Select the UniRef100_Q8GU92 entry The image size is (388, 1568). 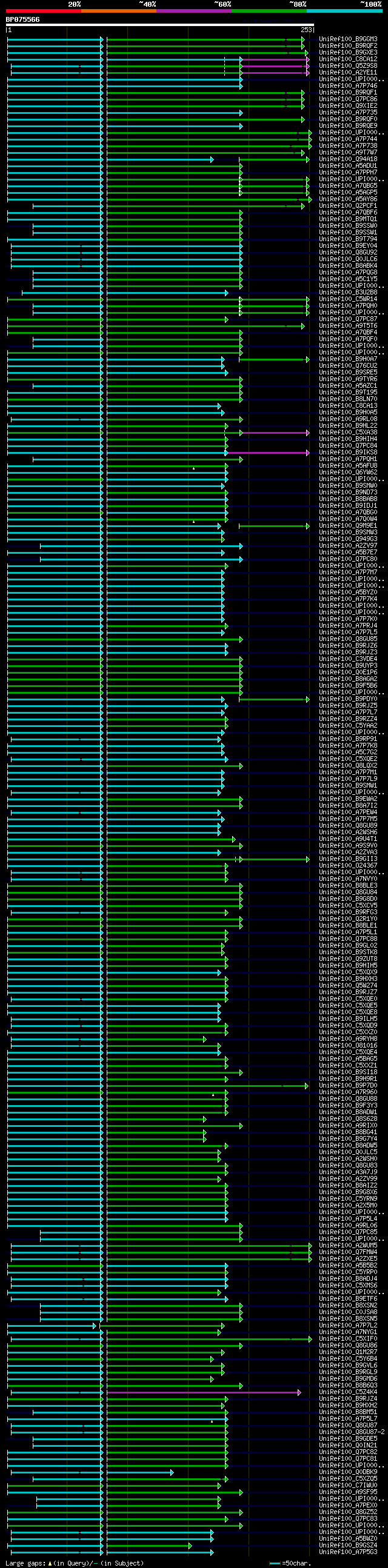coord(348,253)
